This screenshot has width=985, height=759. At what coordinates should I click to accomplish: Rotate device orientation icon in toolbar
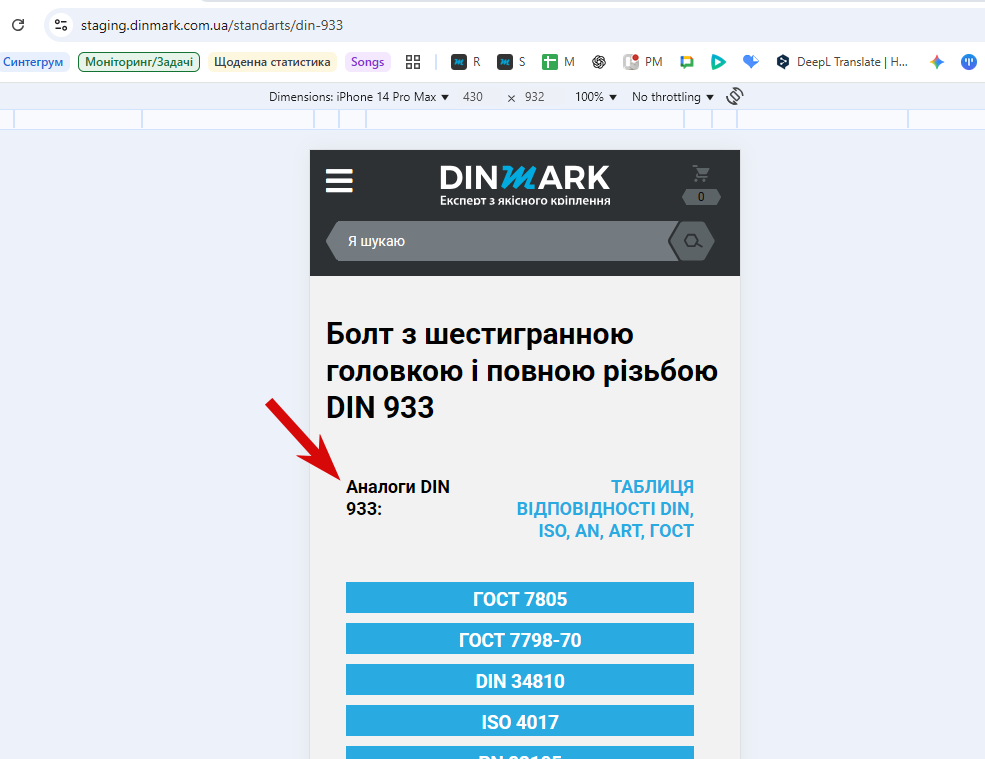point(734,96)
